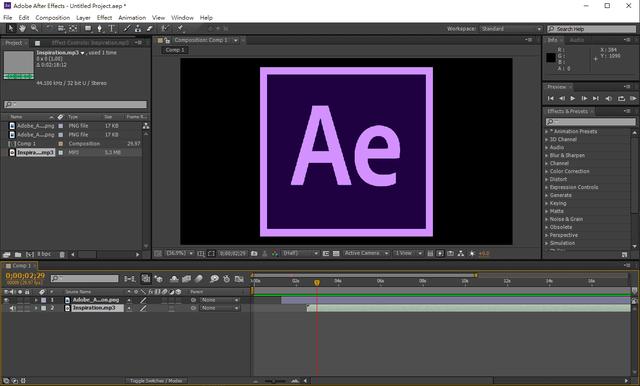The image size is (640, 386).
Task: Select the Hand tool
Action: (x=22, y=28)
